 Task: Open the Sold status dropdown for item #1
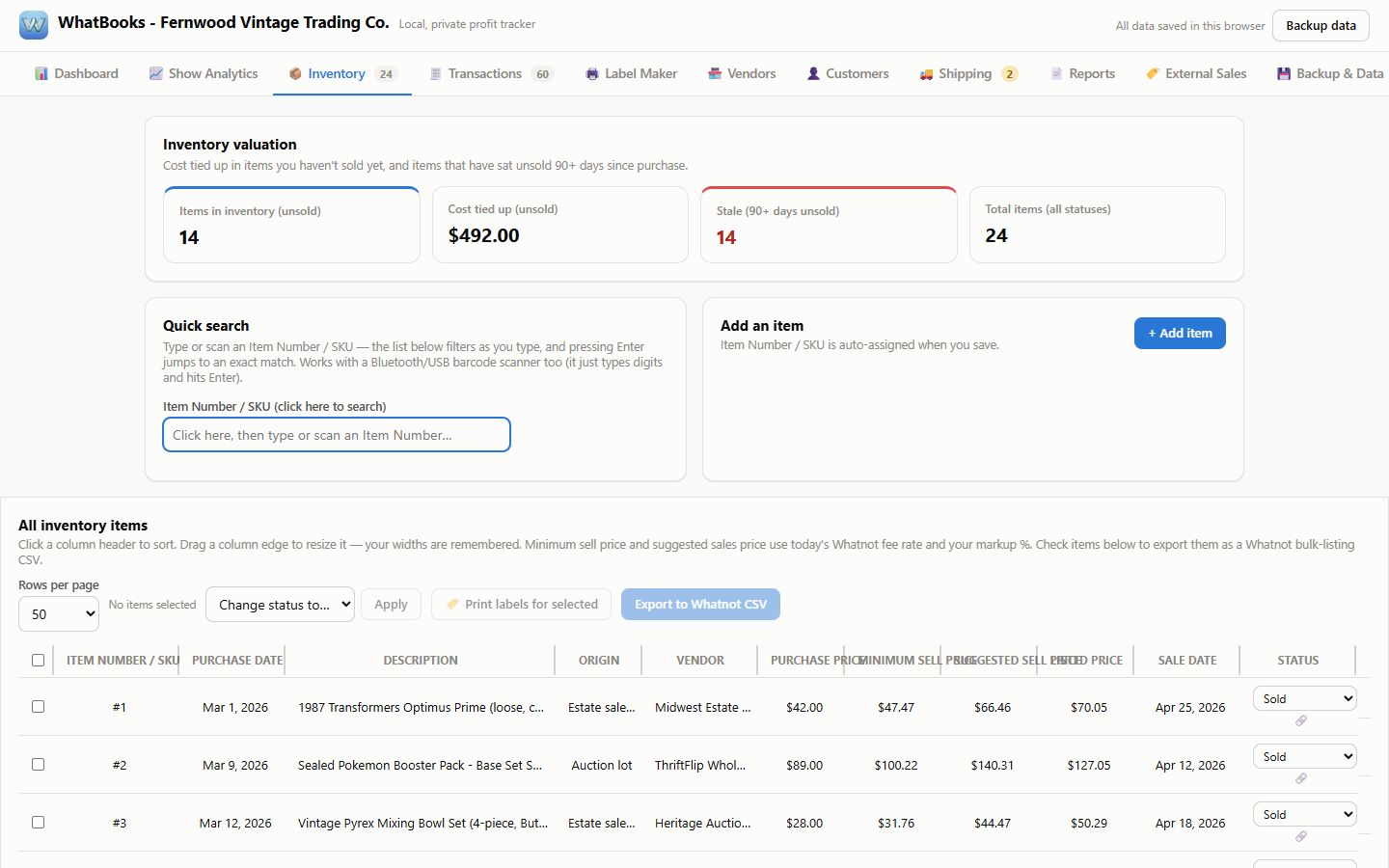coord(1304,698)
